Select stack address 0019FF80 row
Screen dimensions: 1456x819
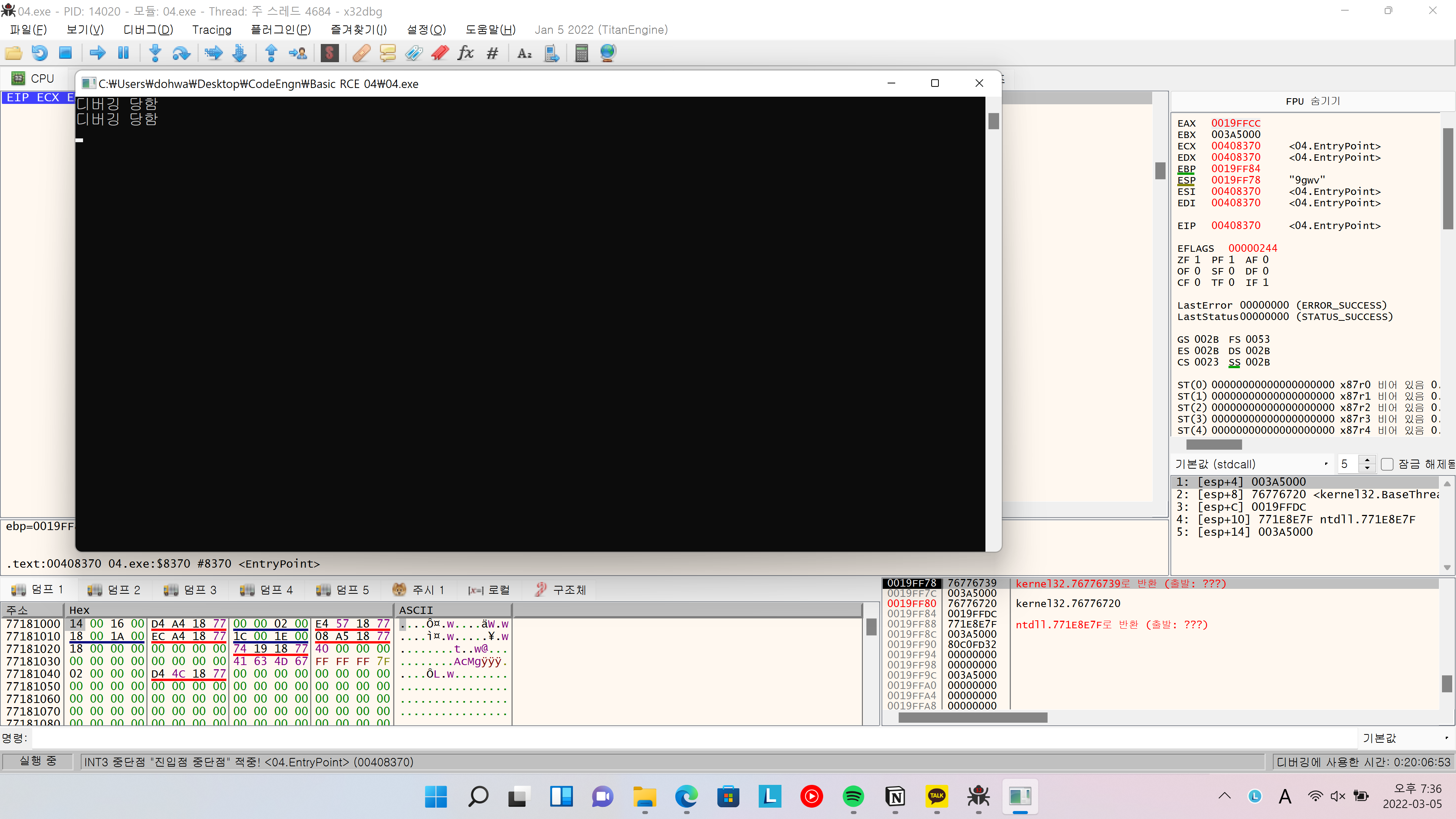[x=911, y=604]
